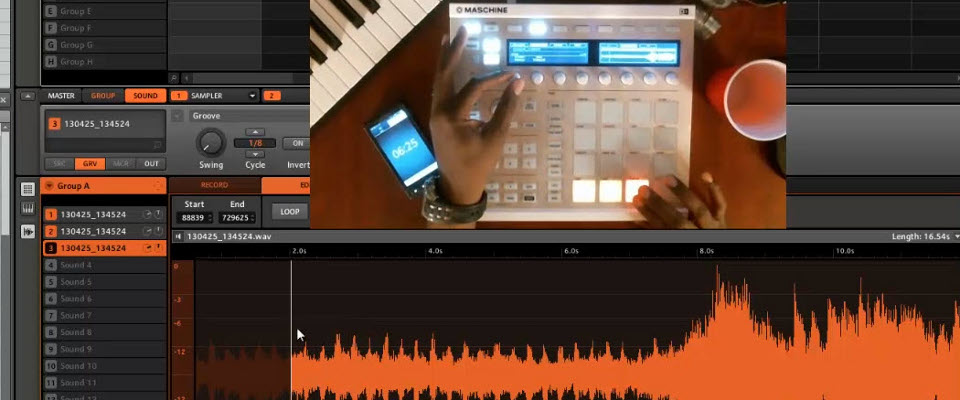The height and width of the screenshot is (400, 960).
Task: Collapse the control area with up-arrow button
Action: [x=28, y=96]
